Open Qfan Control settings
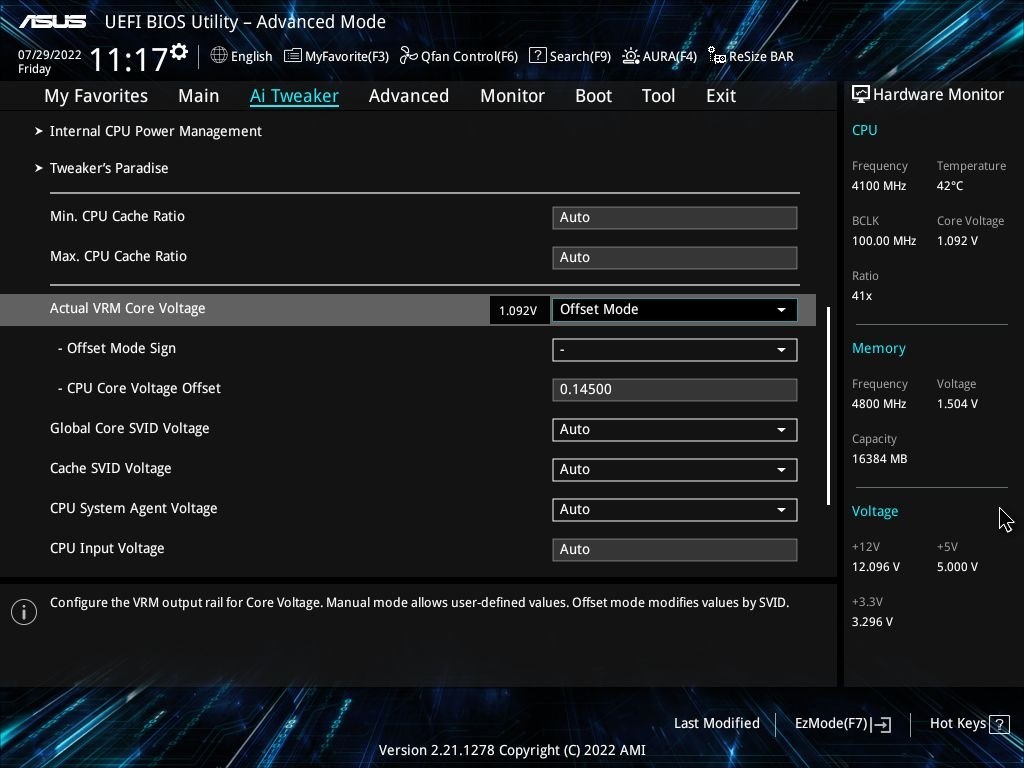 (x=458, y=56)
